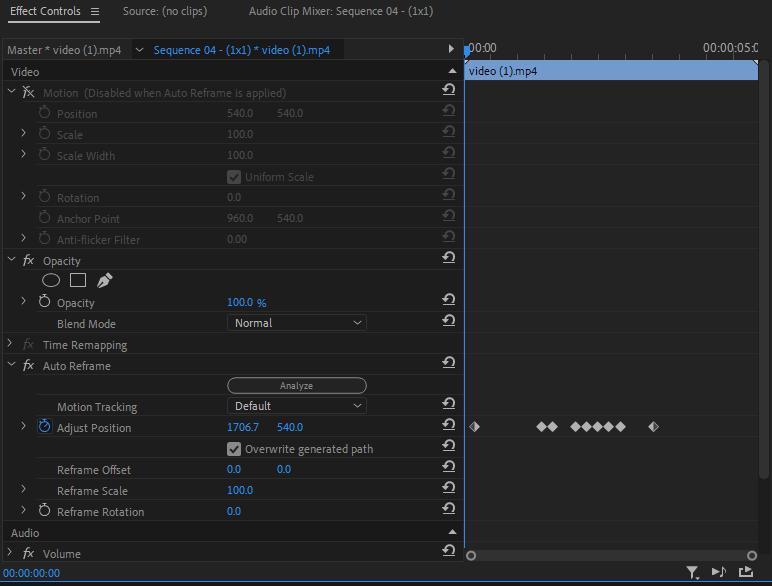
Task: Select the Sequence 04 - (1x1) clip tab
Action: click(x=242, y=50)
